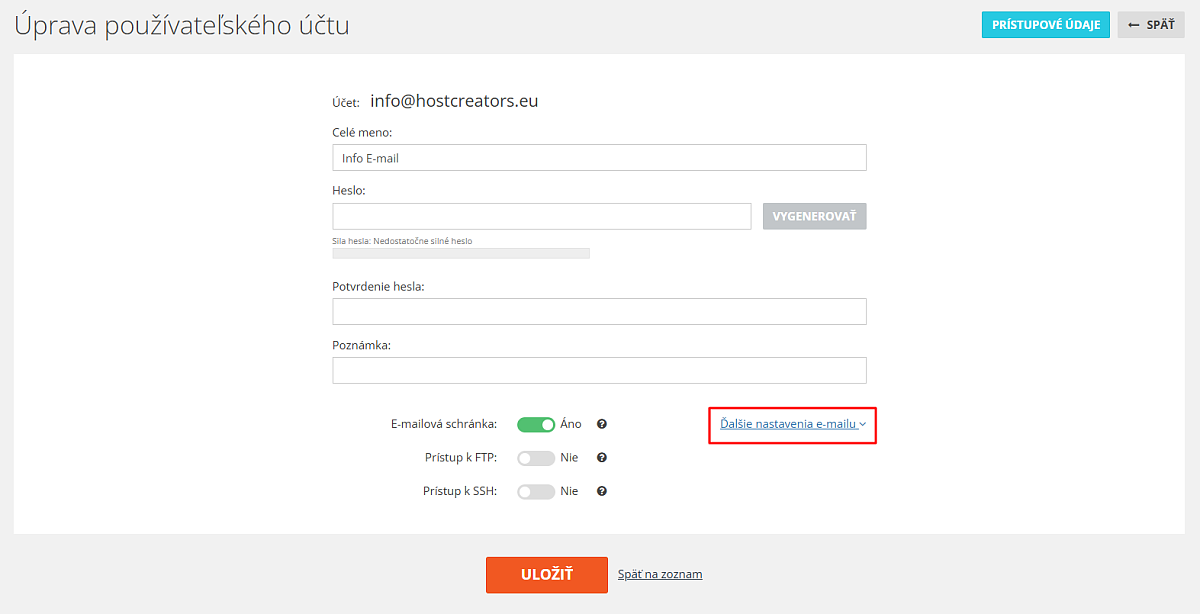1200x614 pixels.
Task: Focus the Poznámka text field
Action: [x=599, y=370]
